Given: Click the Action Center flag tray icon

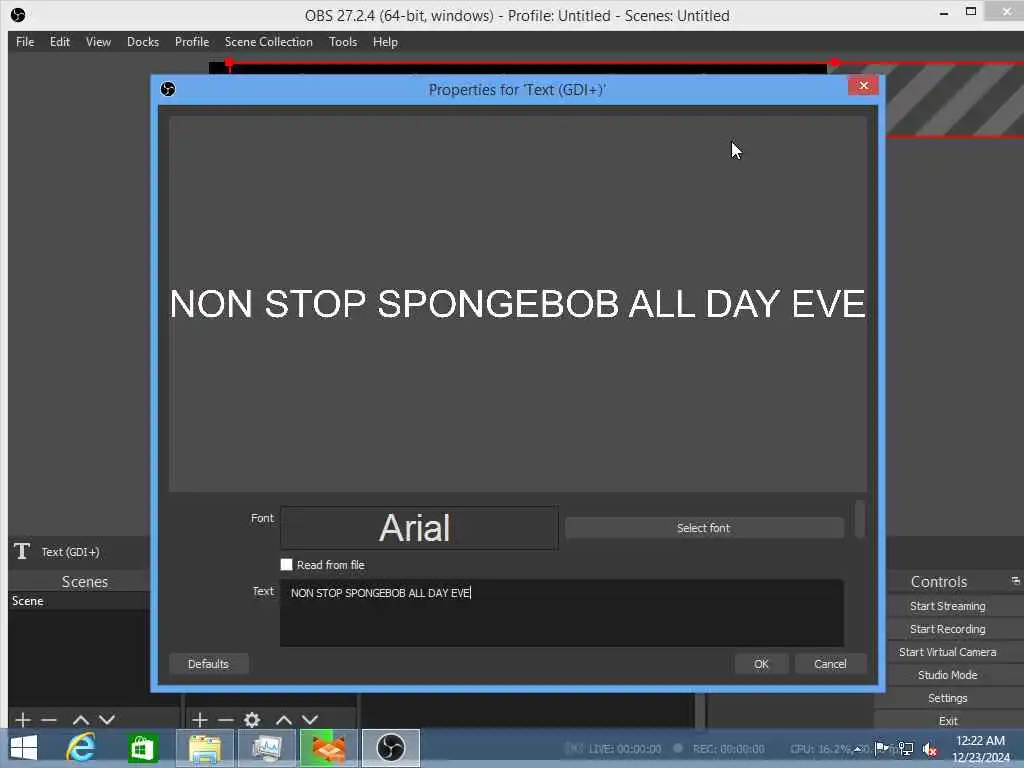Looking at the screenshot, I should [882, 748].
